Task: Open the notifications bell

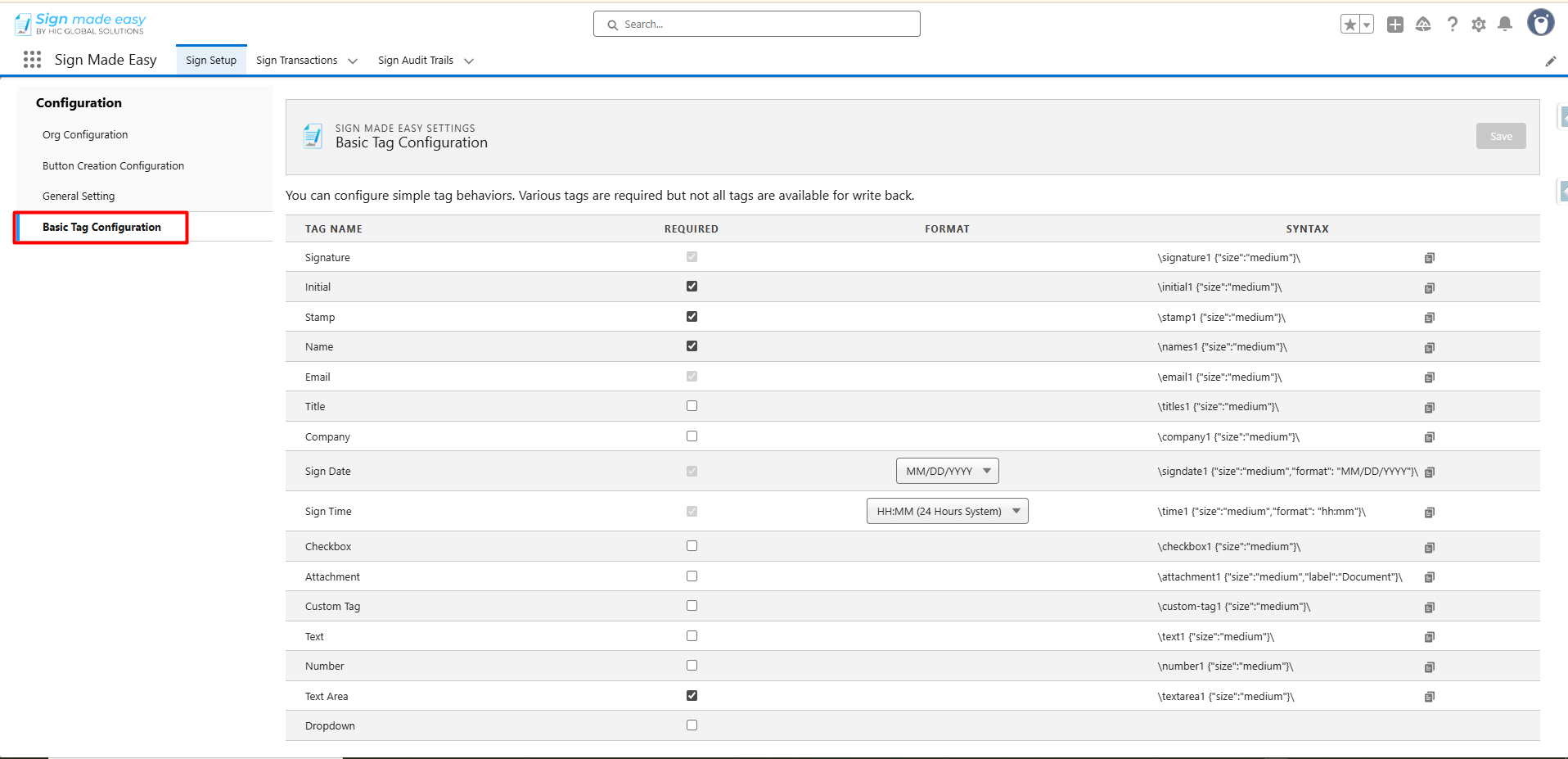Action: coord(1504,25)
